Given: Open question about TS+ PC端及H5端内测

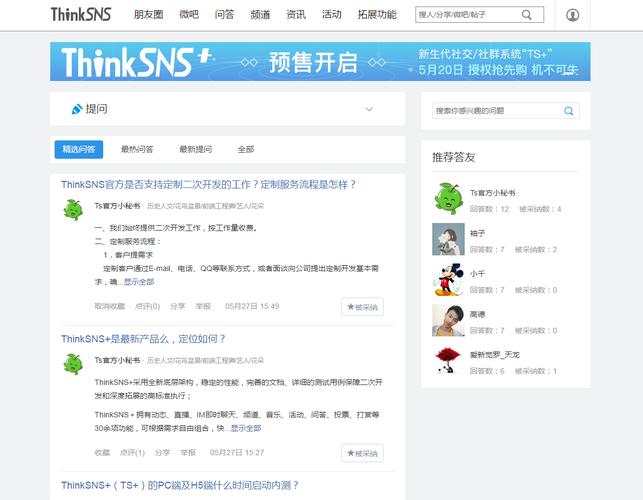Looking at the screenshot, I should pyautogui.click(x=180, y=485).
